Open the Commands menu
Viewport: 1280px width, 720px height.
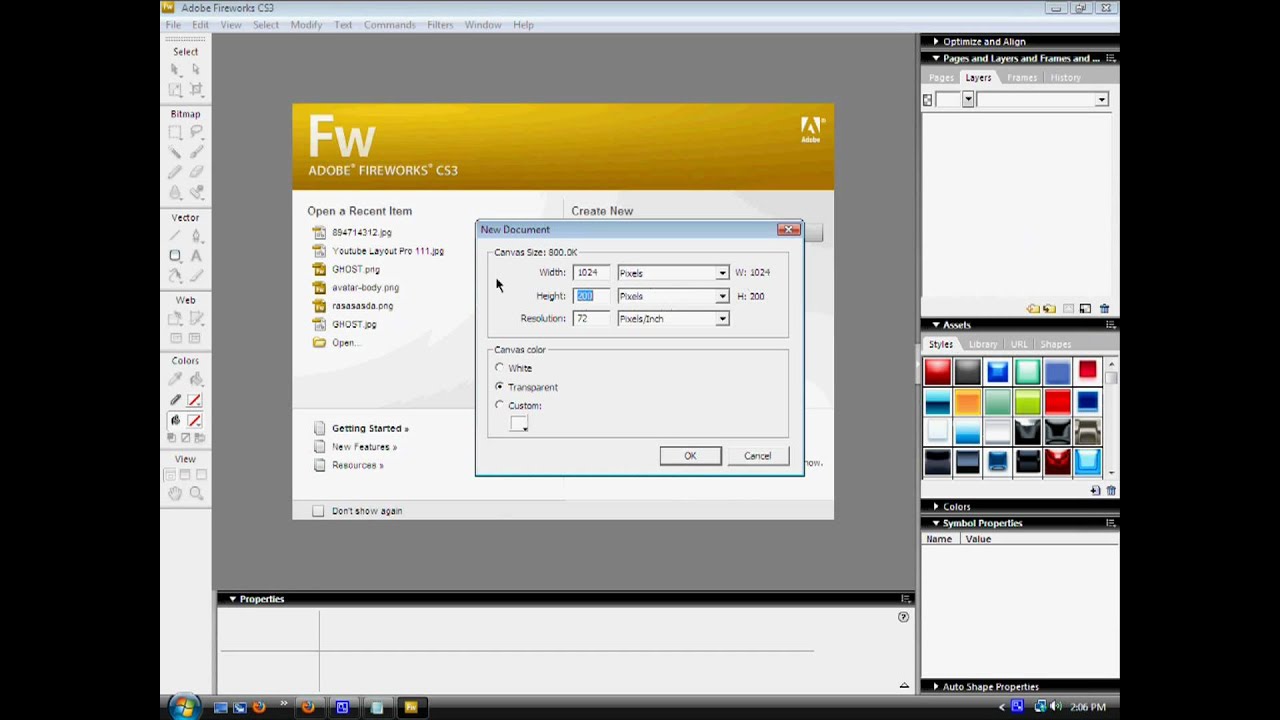tap(389, 25)
